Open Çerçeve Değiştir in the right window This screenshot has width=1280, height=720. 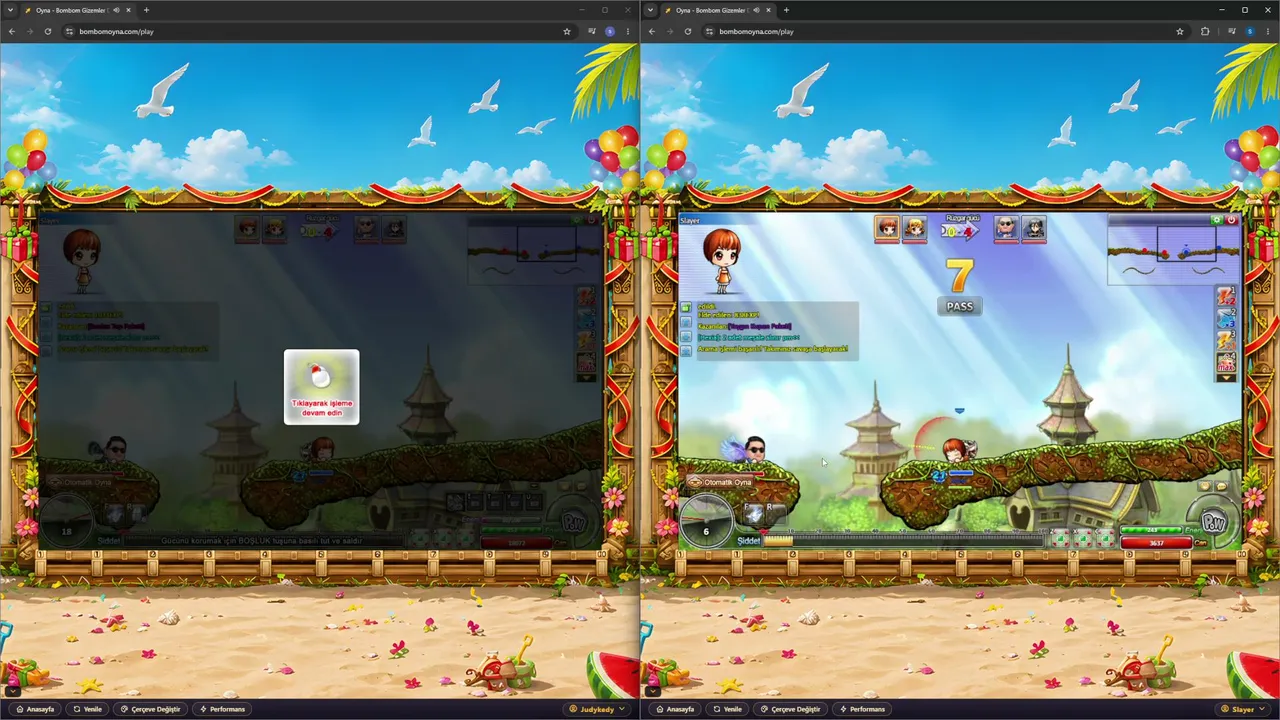point(790,709)
